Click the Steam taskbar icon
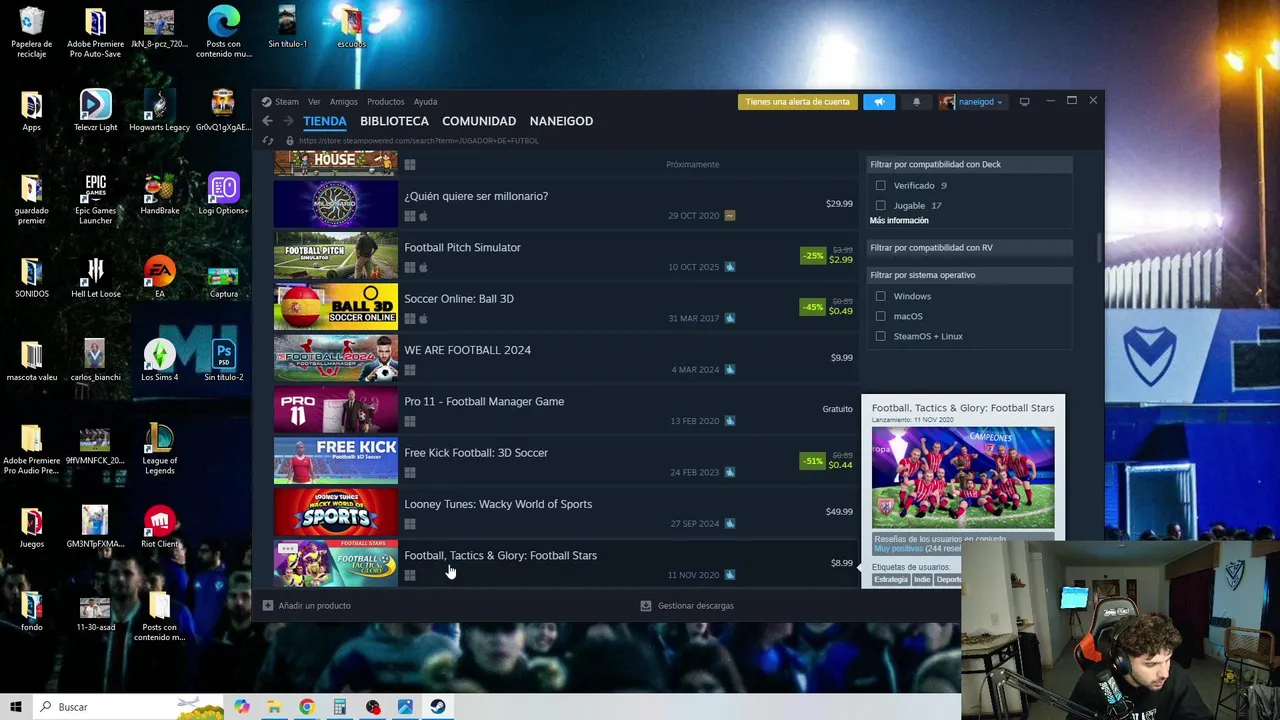 (438, 707)
